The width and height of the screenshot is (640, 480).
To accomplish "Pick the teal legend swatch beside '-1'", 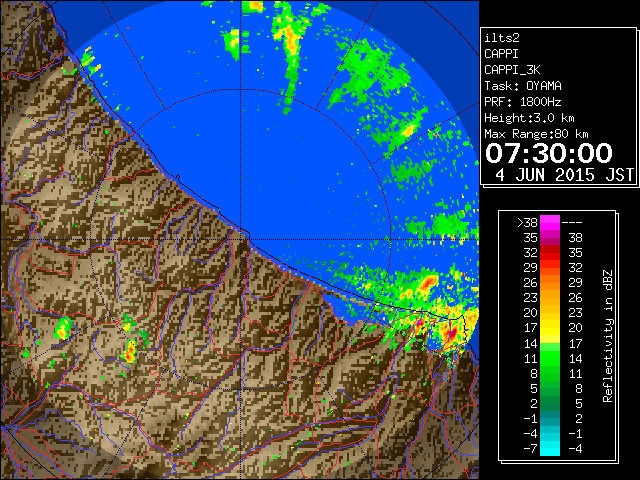I will [550, 418].
